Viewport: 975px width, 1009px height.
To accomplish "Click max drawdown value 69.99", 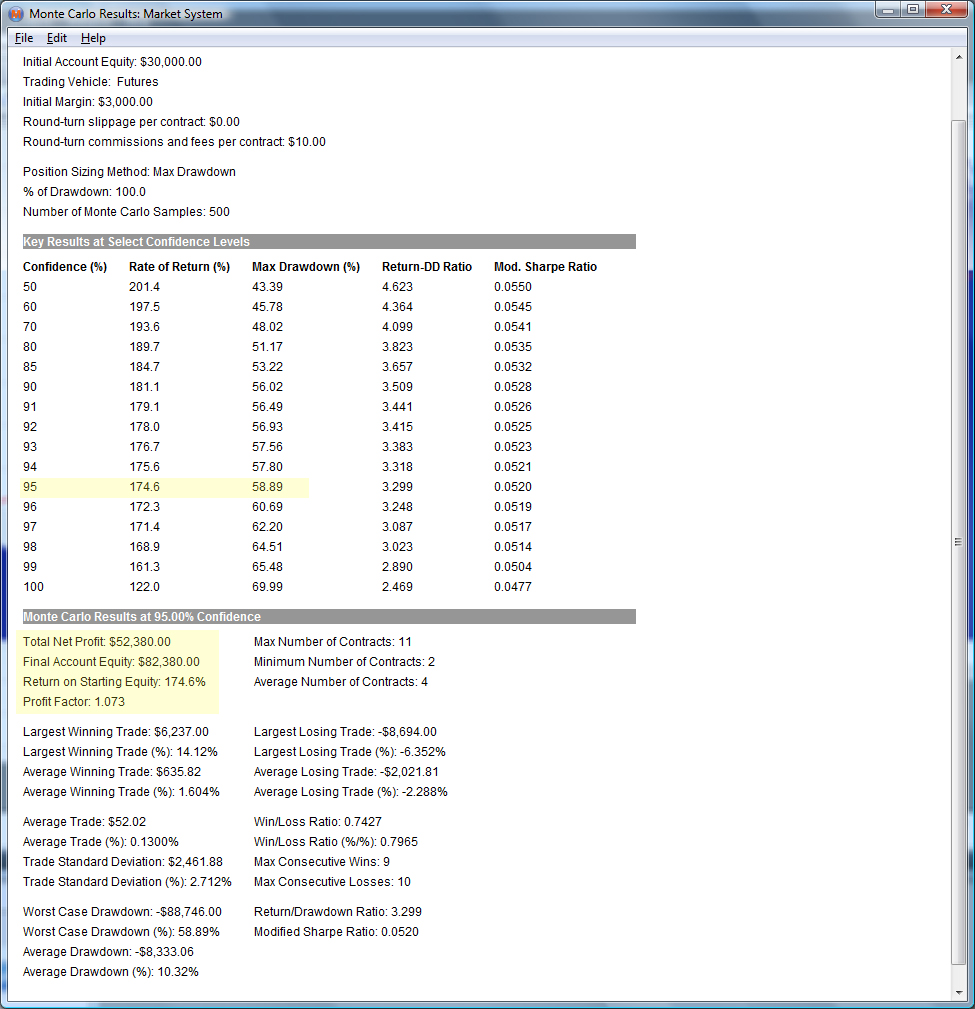I will click(x=267, y=587).
